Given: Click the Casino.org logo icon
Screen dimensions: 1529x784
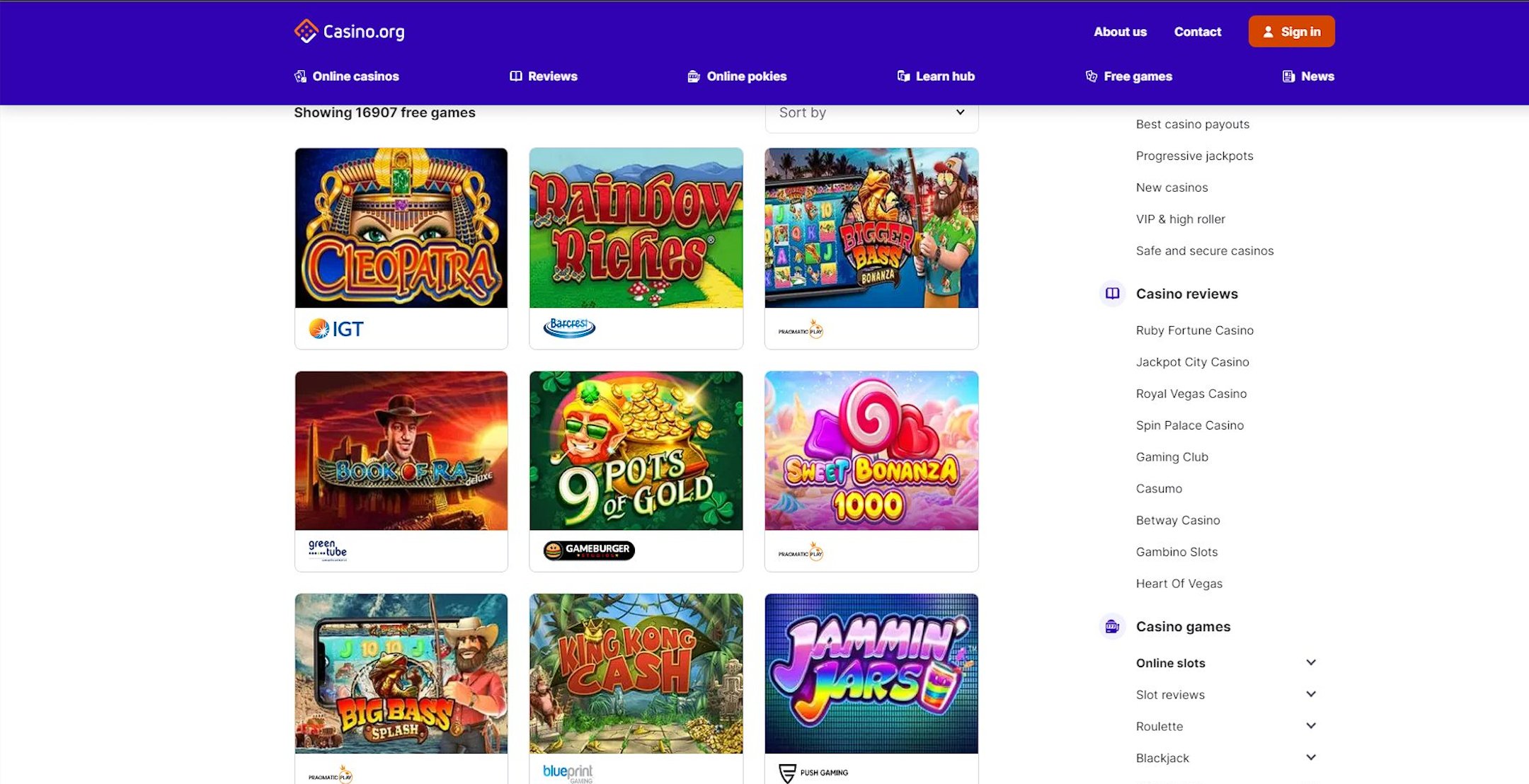Looking at the screenshot, I should tap(306, 31).
